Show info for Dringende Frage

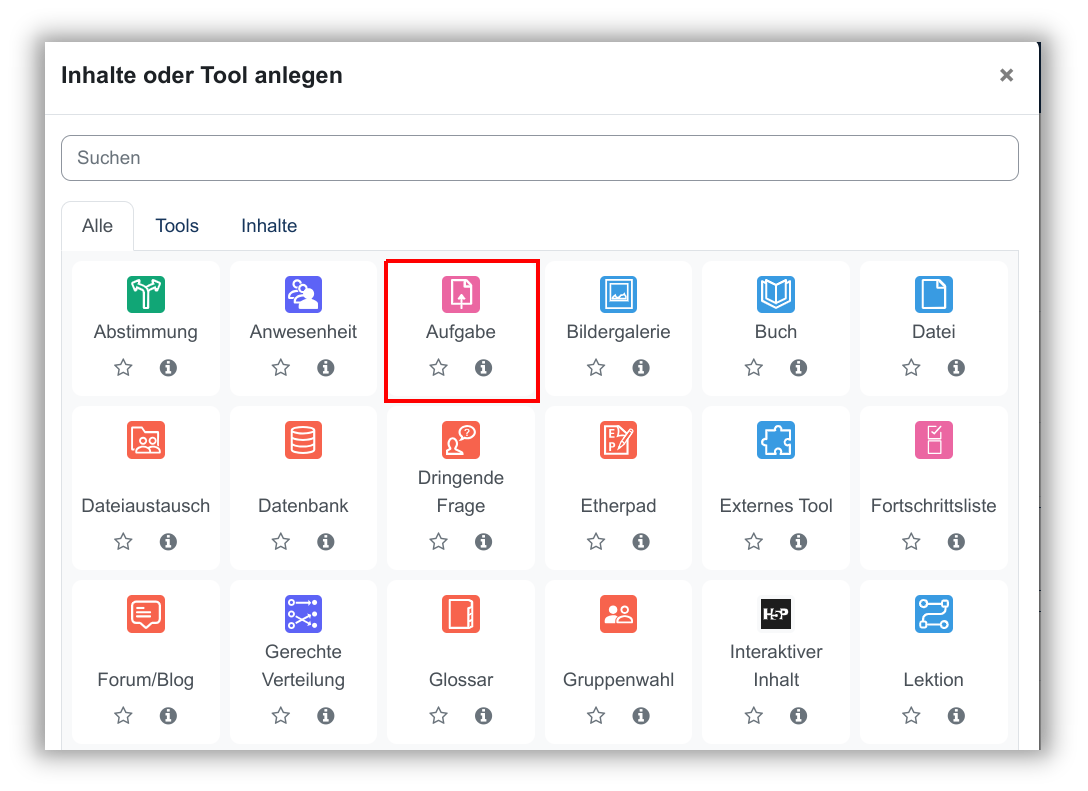[x=484, y=542]
